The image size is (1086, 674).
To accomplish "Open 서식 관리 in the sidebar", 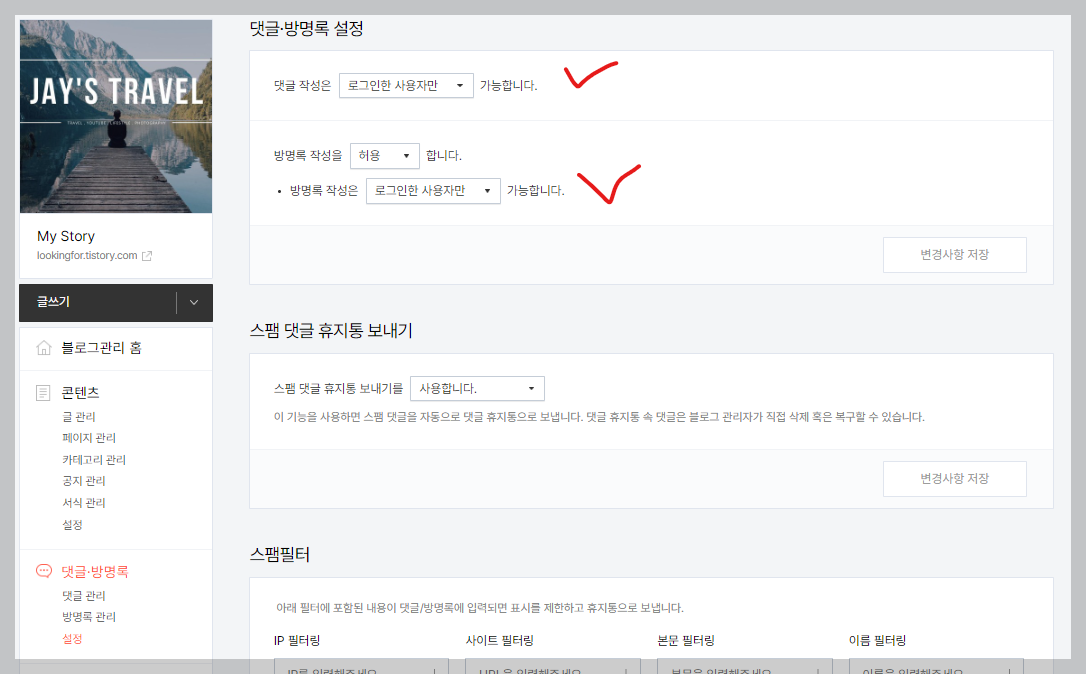I will 84,502.
